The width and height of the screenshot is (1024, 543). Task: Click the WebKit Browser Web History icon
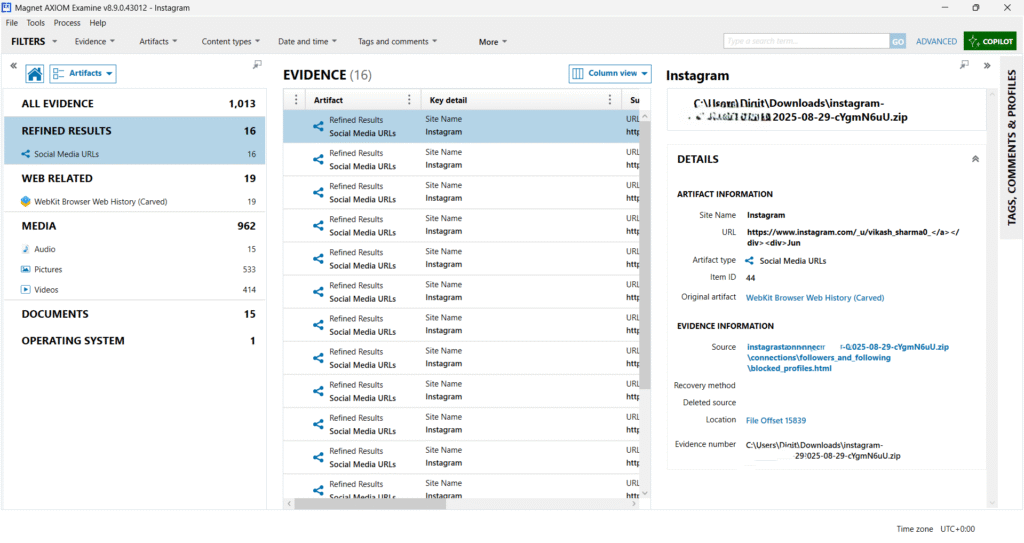point(25,201)
